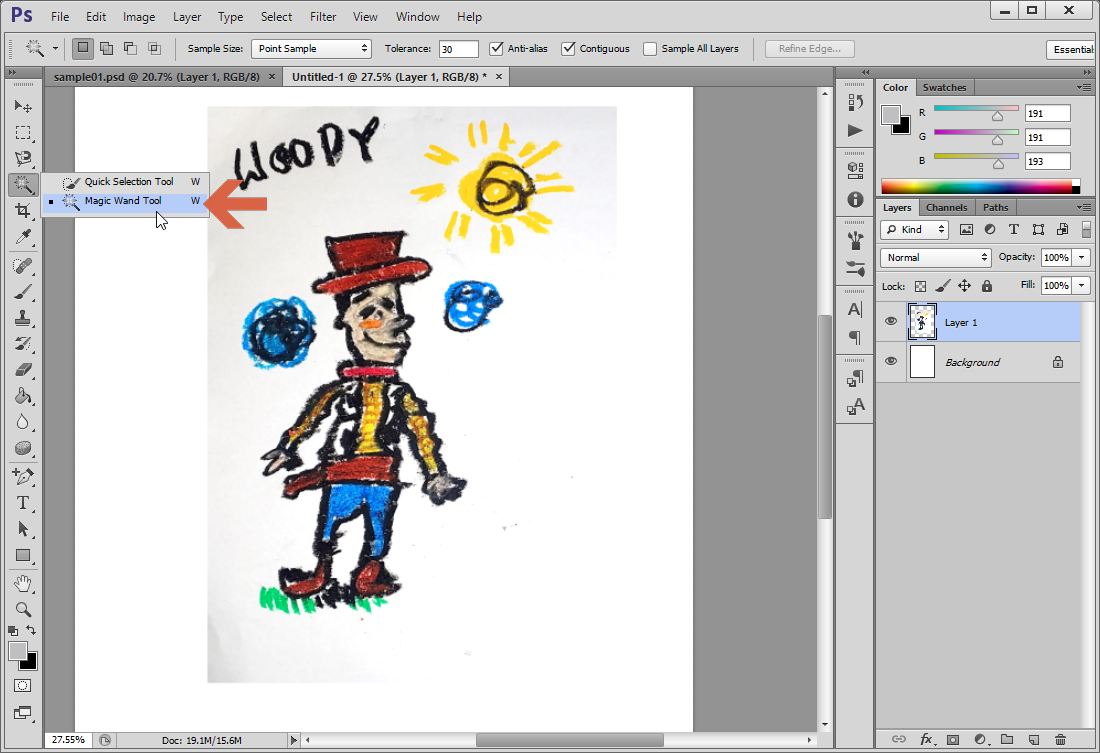Switch to the Channels tab
The image size is (1100, 753).
[x=946, y=208]
